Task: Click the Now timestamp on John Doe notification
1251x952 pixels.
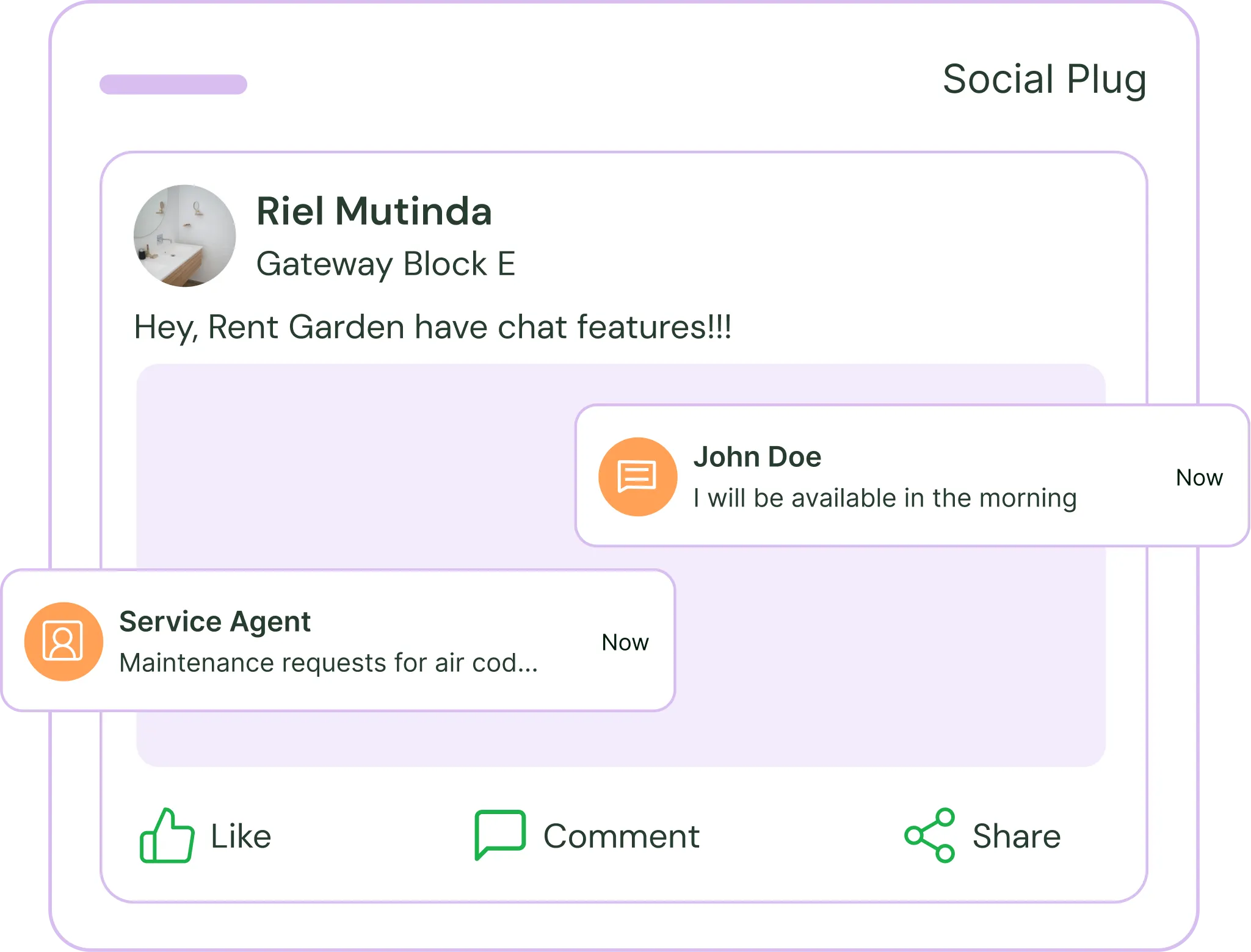Action: pos(1199,478)
